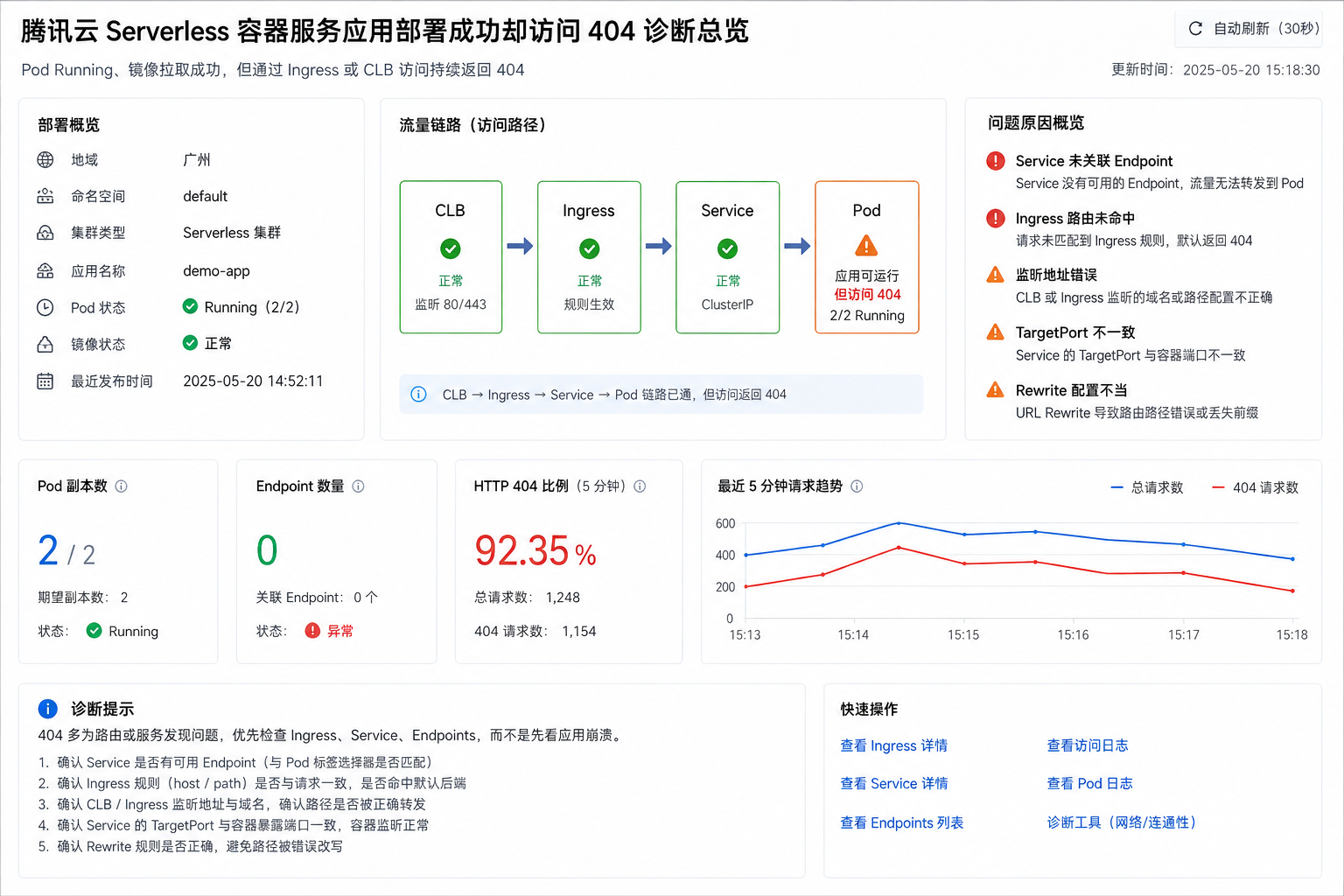This screenshot has width=1344, height=896.
Task: Click the demo-app application name value
Action: (x=216, y=271)
